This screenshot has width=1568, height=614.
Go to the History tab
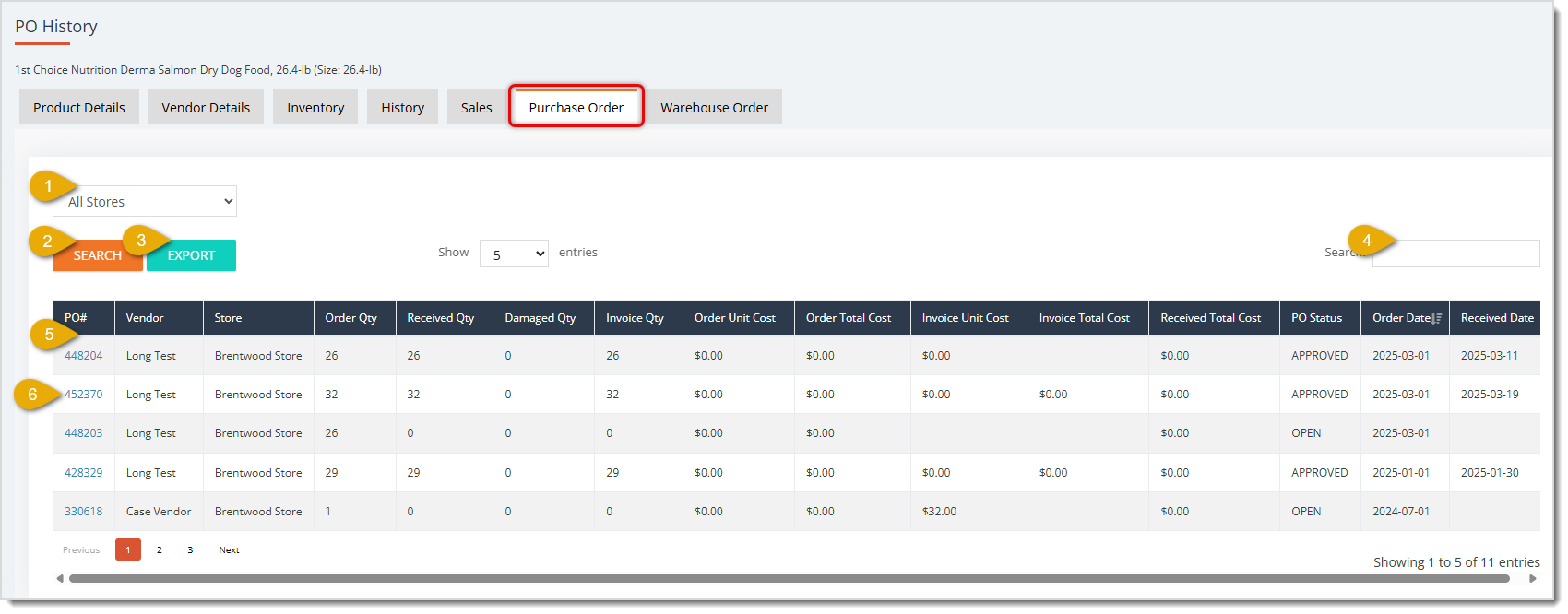[x=403, y=108]
